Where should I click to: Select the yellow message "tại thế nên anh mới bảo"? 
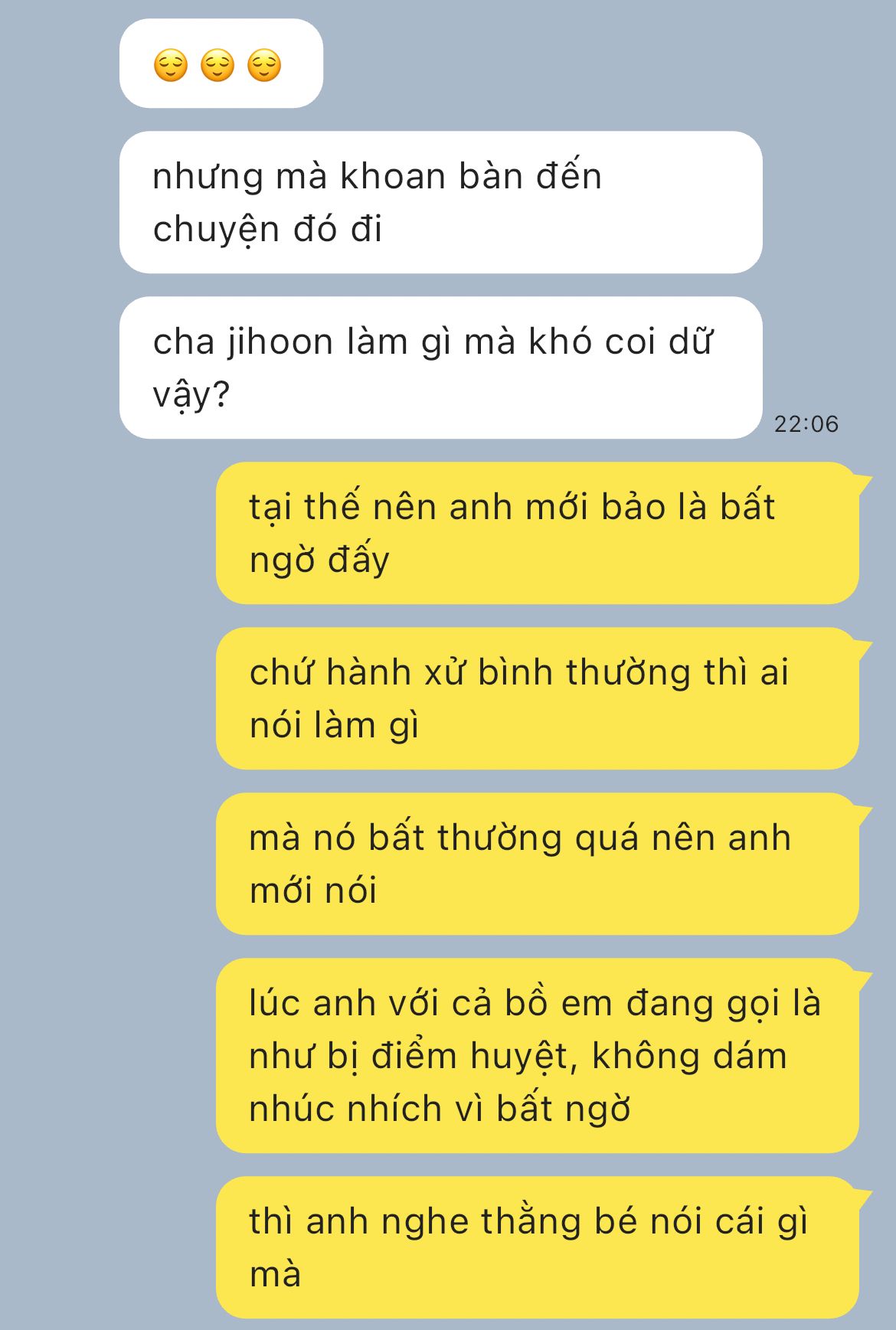point(538,533)
